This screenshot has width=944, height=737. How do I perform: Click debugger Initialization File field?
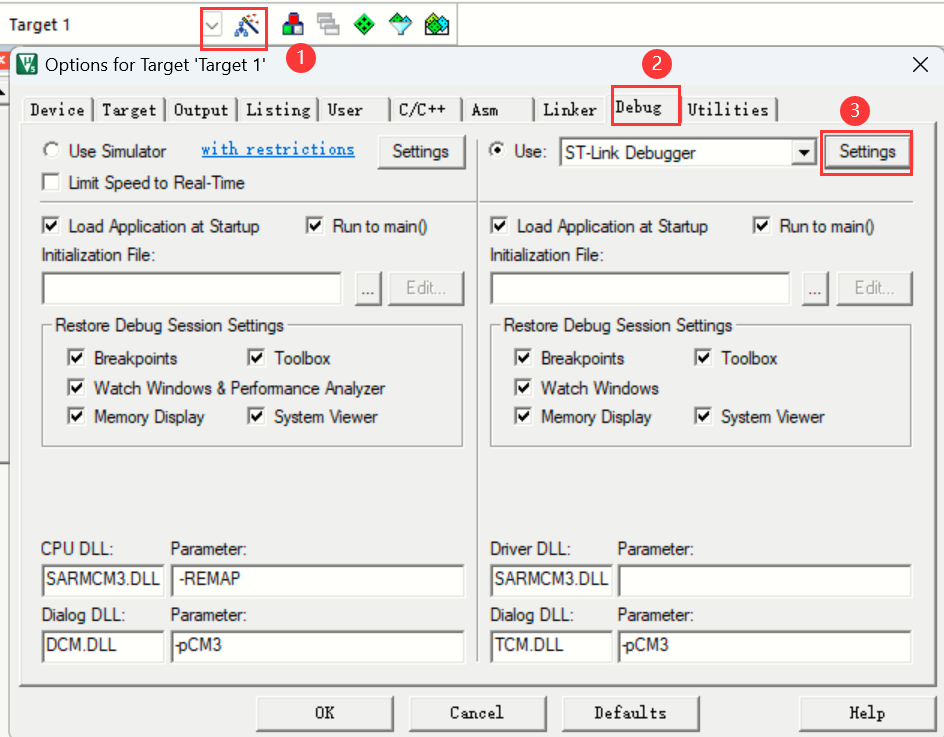coord(639,288)
